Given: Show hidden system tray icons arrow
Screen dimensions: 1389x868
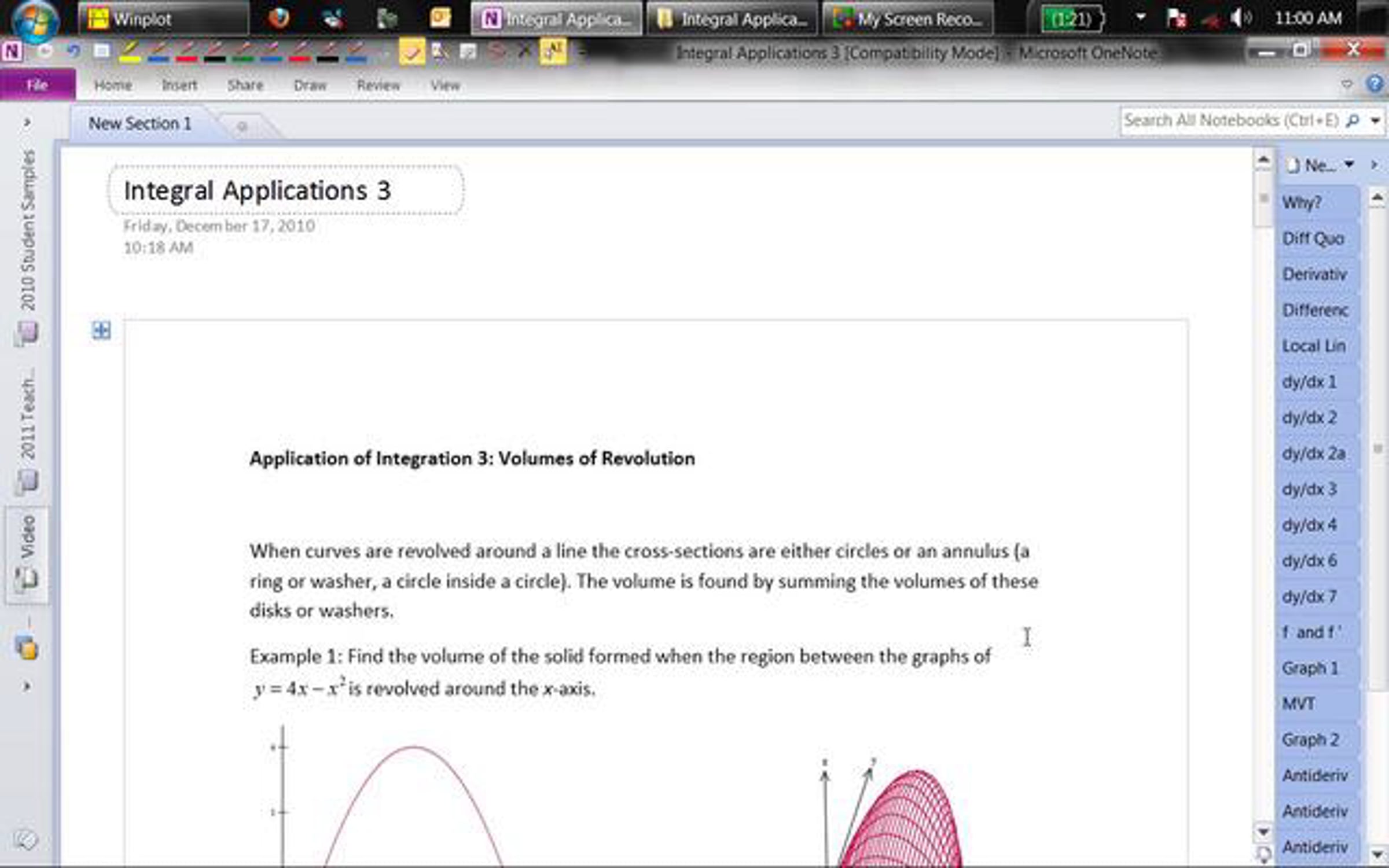Looking at the screenshot, I should coord(1140,17).
